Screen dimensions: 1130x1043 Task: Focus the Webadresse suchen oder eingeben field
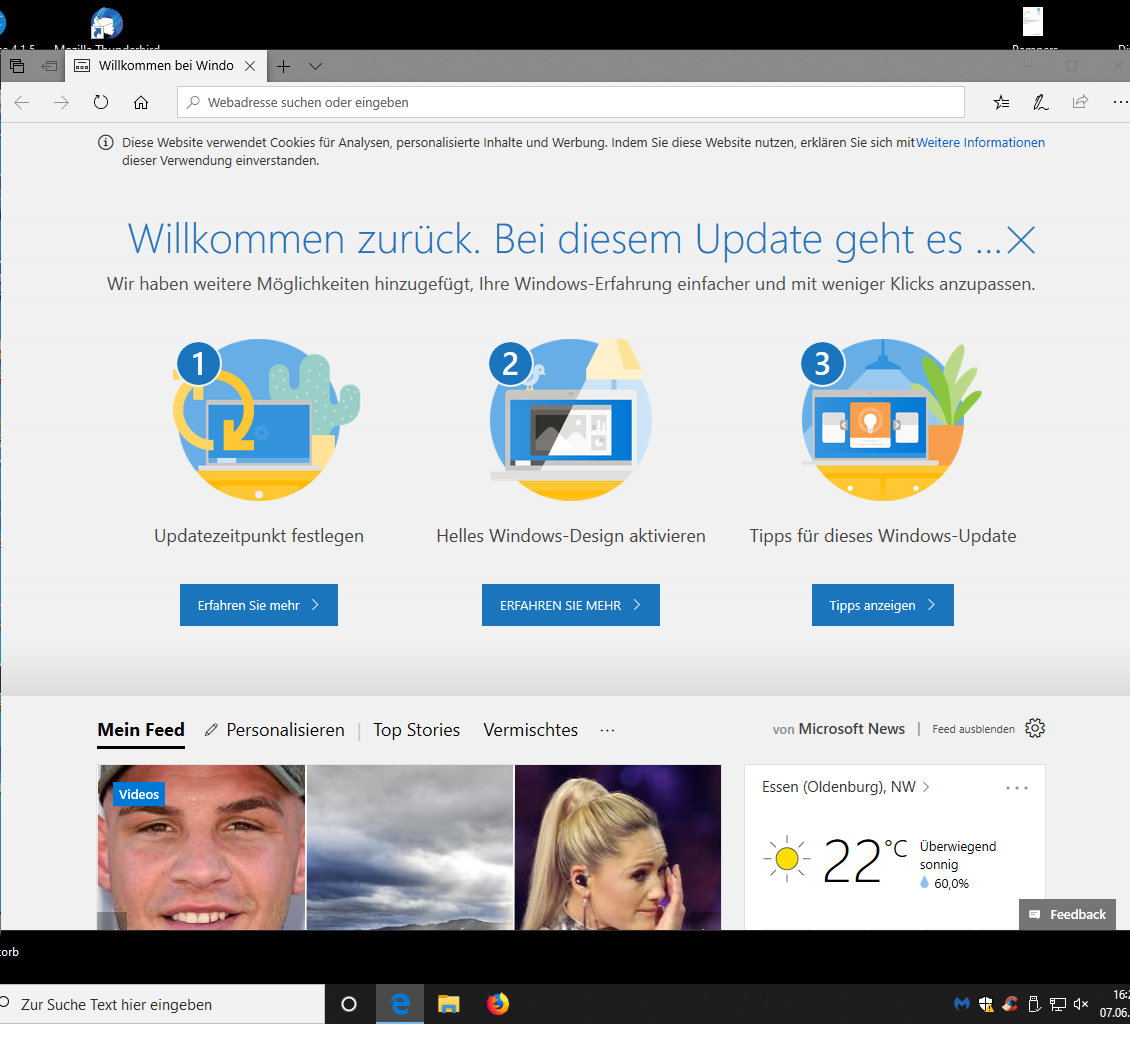(x=571, y=102)
